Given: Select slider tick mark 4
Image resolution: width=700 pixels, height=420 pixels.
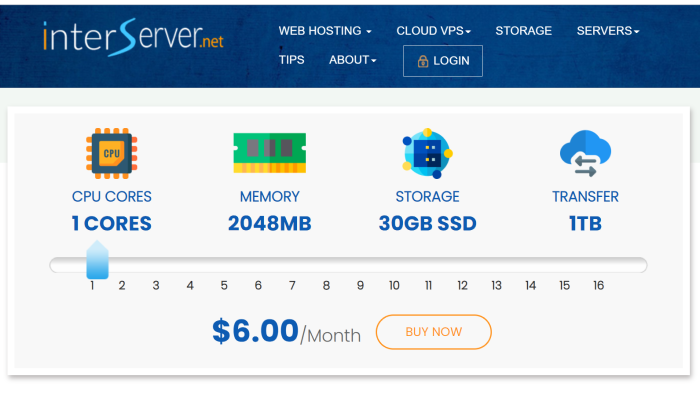Looking at the screenshot, I should click(190, 286).
